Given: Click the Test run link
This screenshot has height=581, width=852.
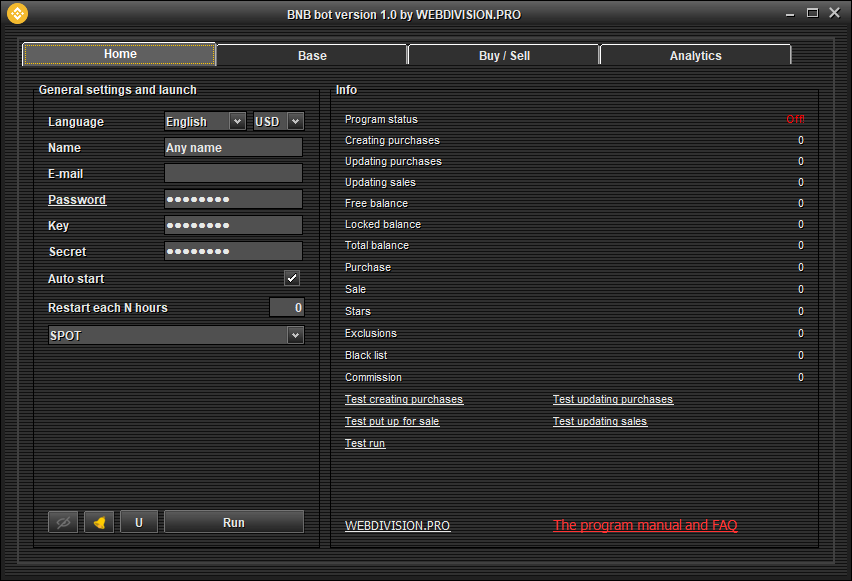Looking at the screenshot, I should coord(365,444).
